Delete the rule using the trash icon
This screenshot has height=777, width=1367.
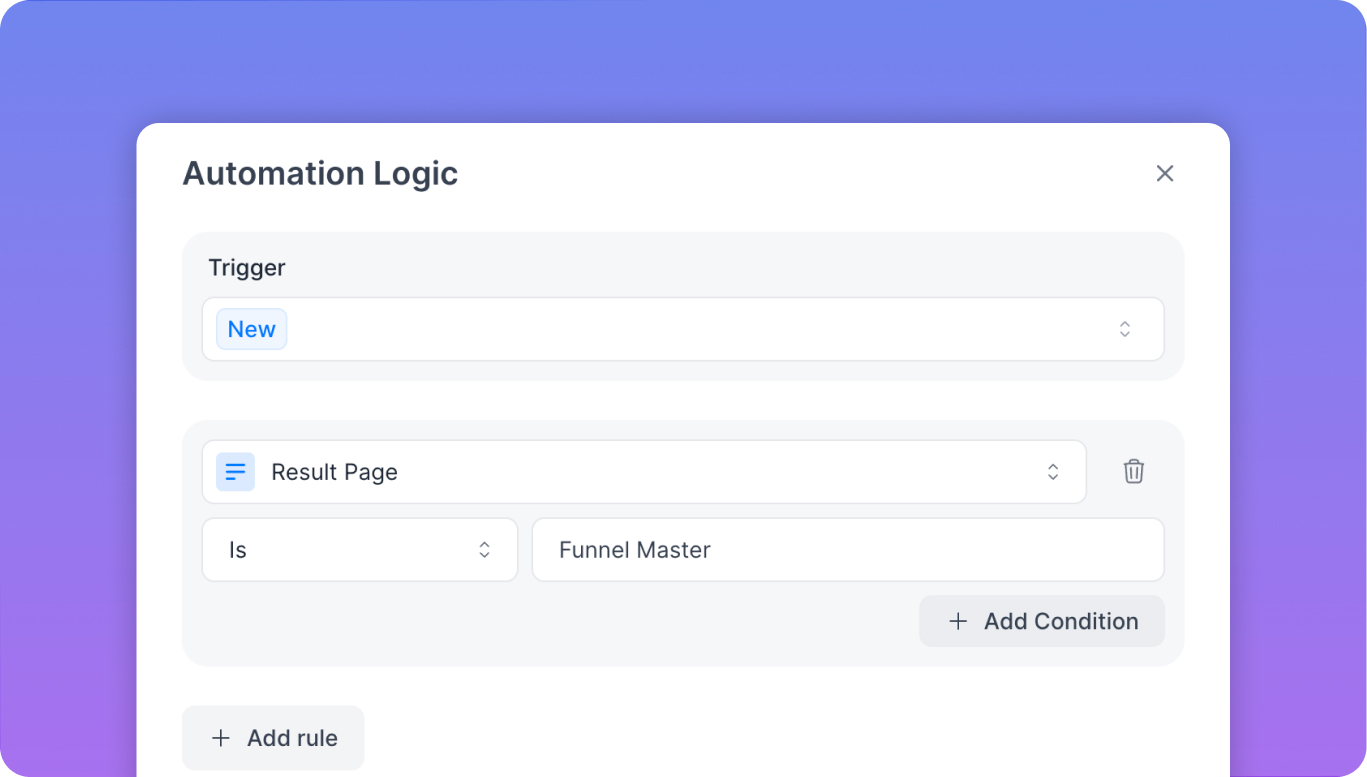tap(1134, 471)
